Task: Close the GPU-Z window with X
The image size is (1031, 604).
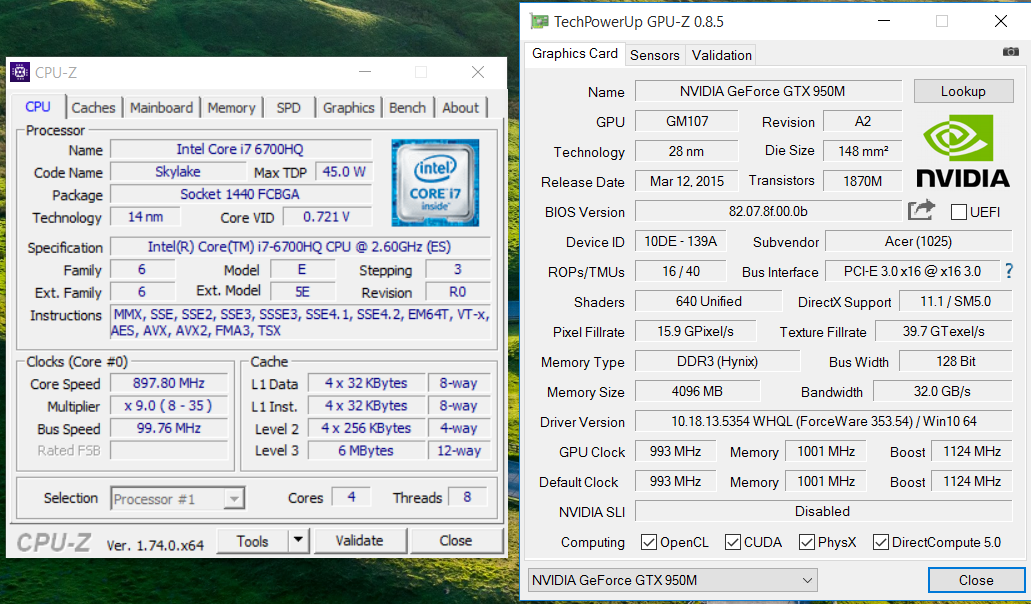Action: [1001, 21]
